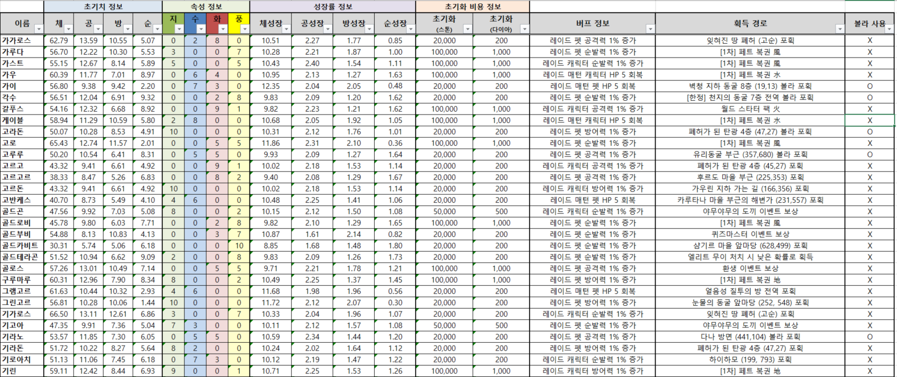
Task: Select the 기라노 name cell
Action: coord(22,337)
